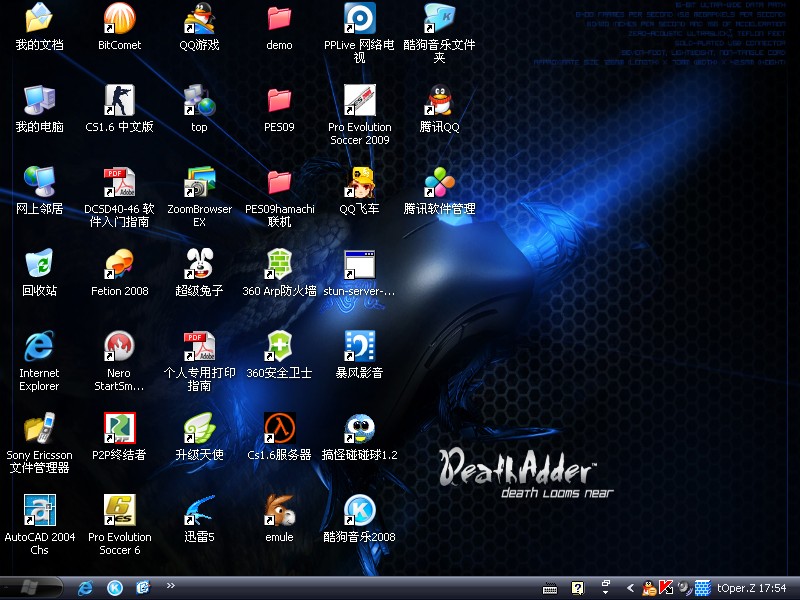The image size is (800, 600).
Task: Open Pro Evolution Soccer 6 shortcut
Action: tap(119, 511)
